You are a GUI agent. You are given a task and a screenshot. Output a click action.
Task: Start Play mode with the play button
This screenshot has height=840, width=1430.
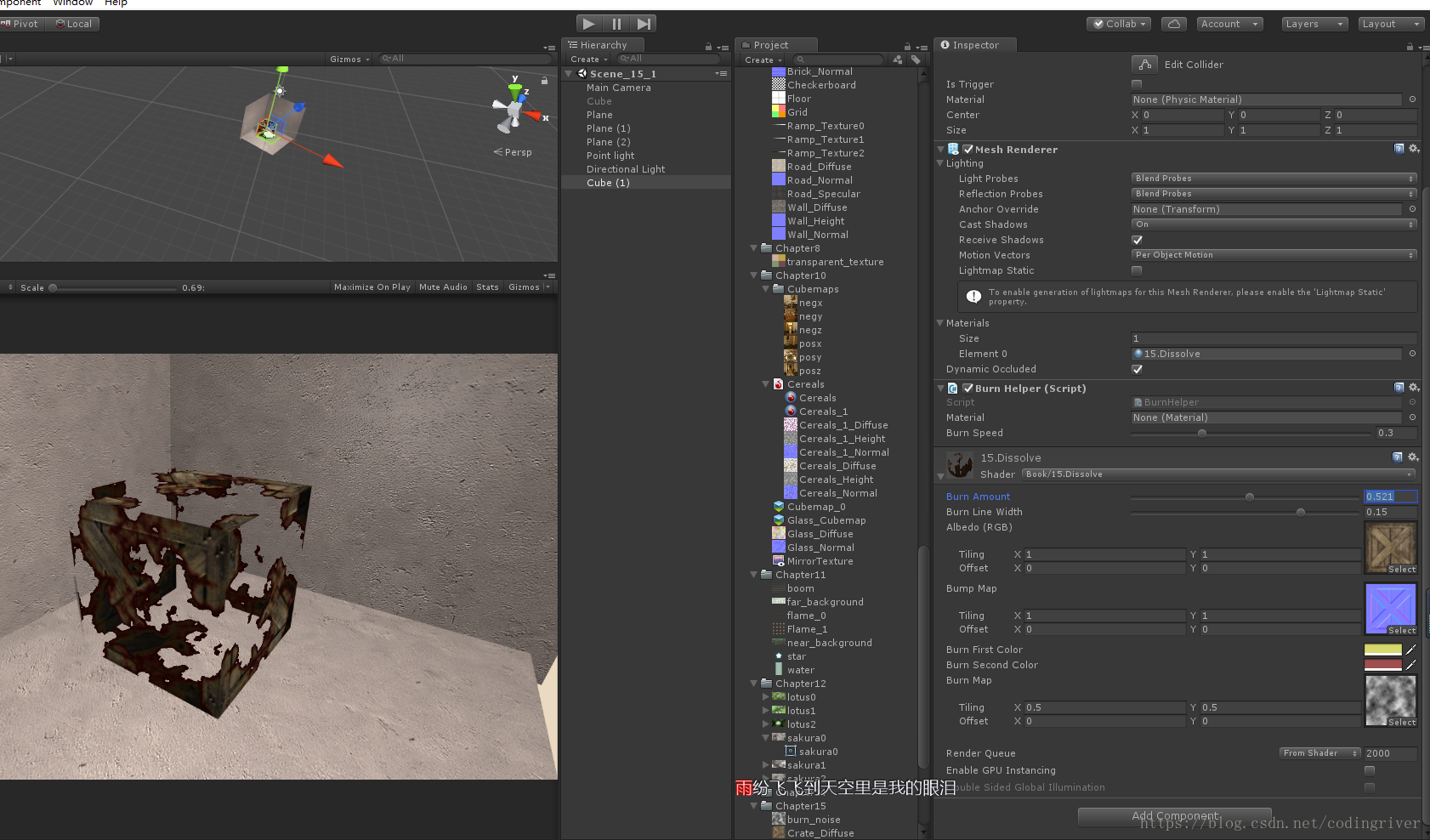(589, 24)
